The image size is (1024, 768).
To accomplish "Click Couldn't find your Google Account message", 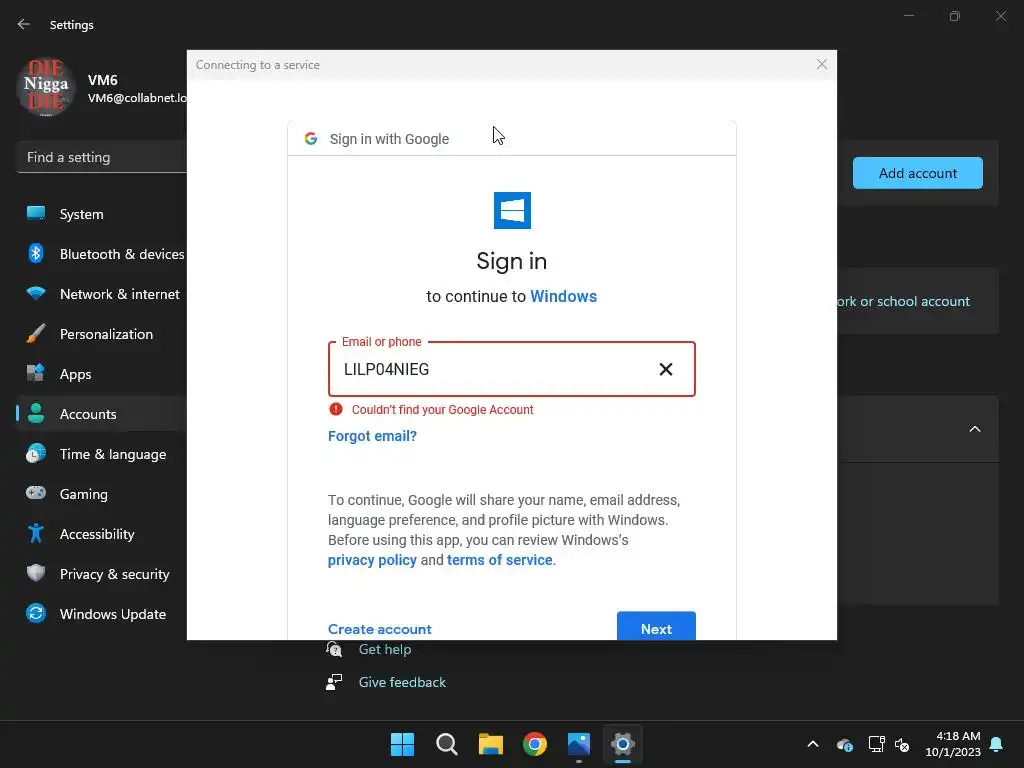I will 443,410.
